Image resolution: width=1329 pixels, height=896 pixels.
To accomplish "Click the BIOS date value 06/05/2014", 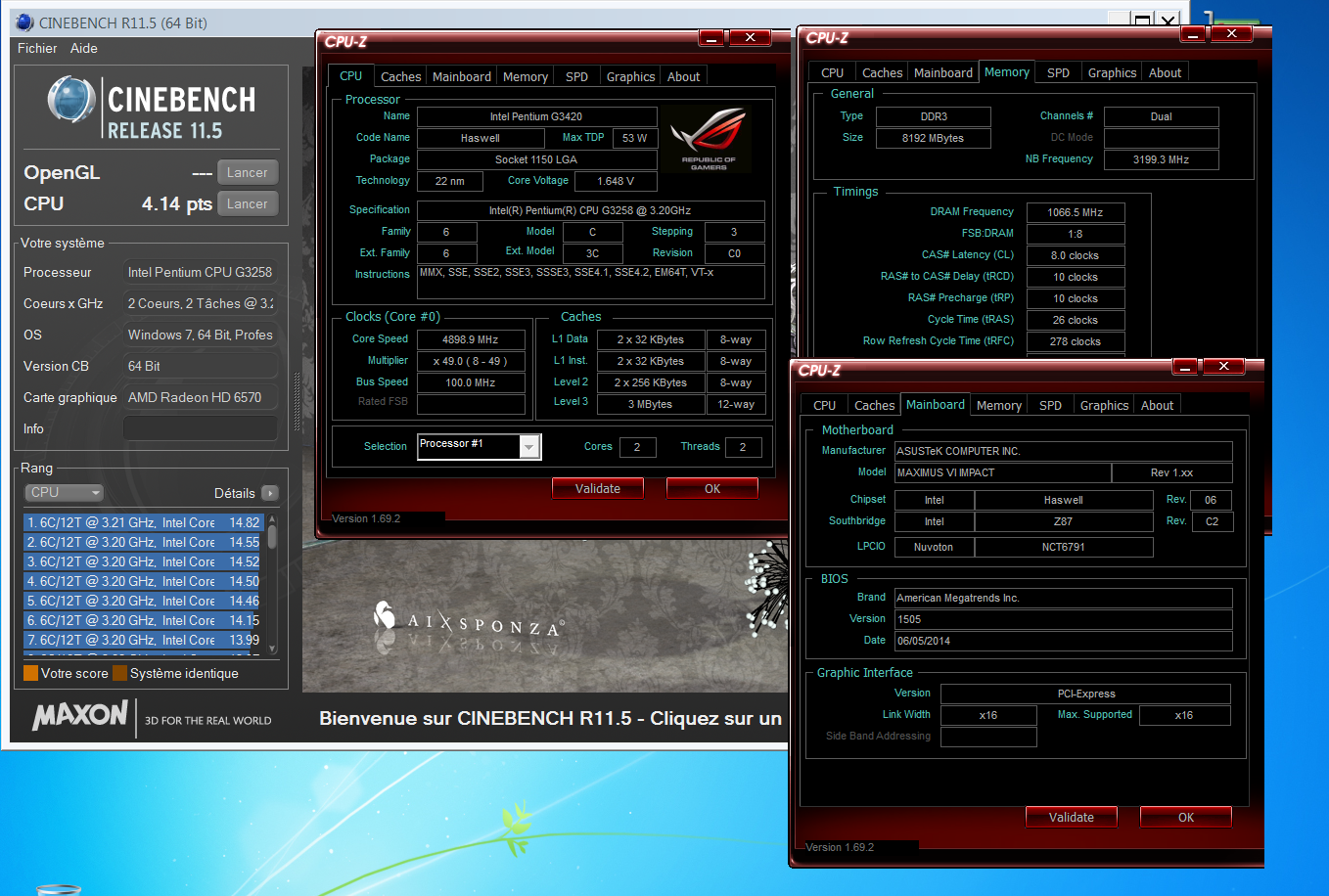I will pyautogui.click(x=1064, y=641).
